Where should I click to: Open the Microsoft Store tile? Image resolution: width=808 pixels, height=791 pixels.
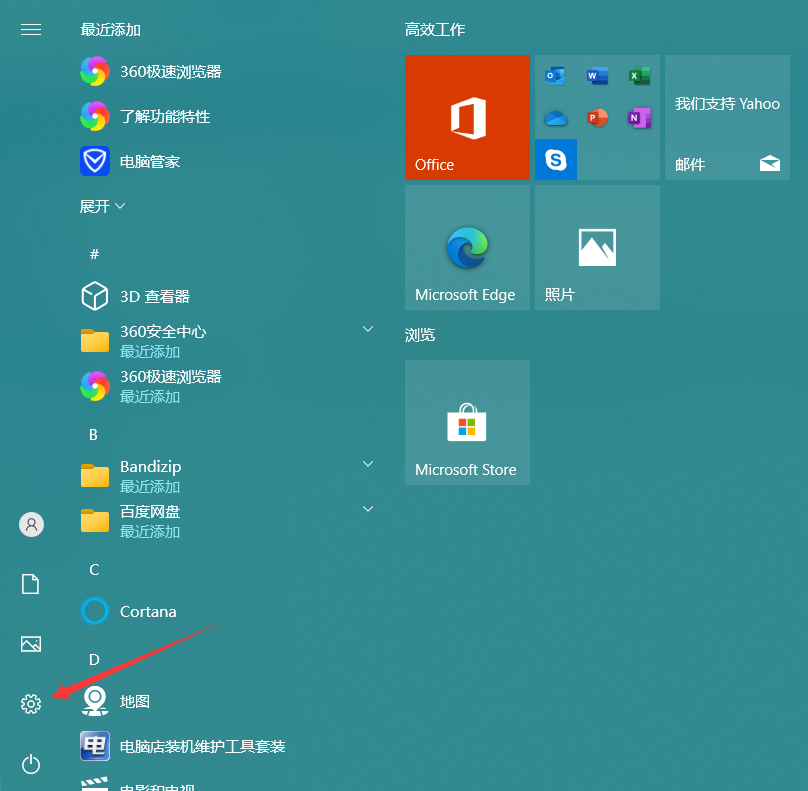click(467, 423)
